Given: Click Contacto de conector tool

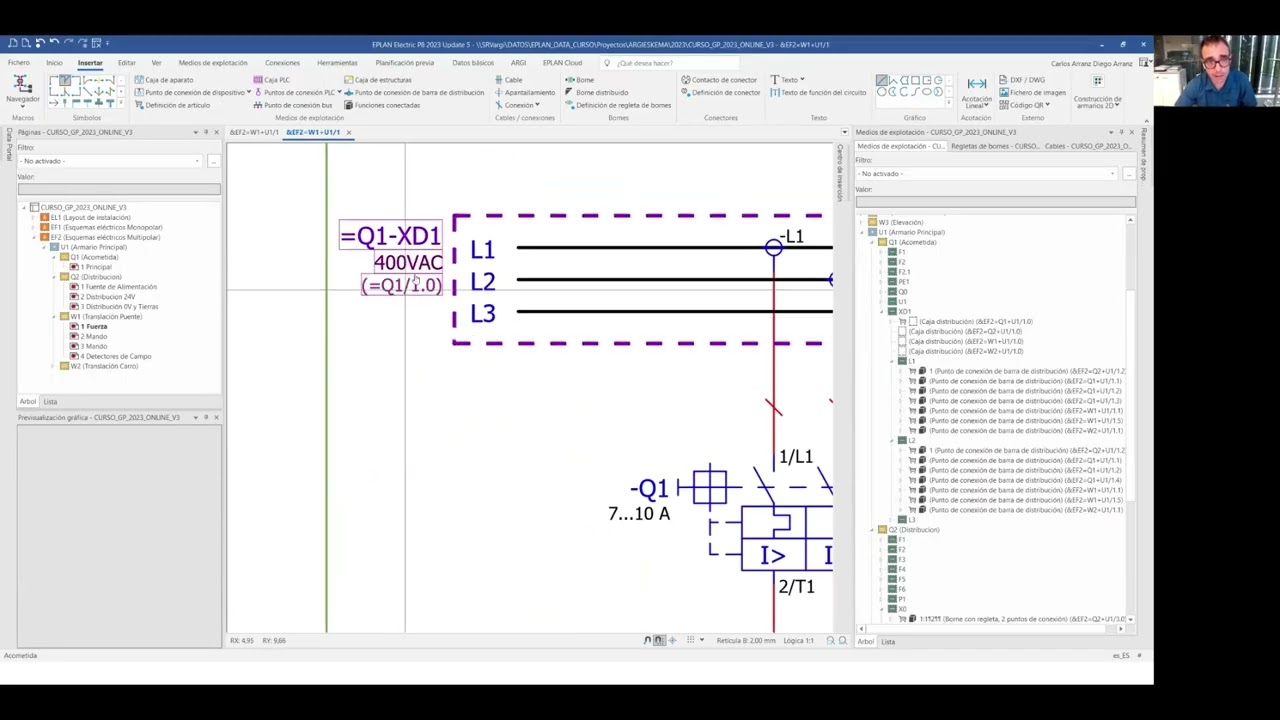Looking at the screenshot, I should pos(719,80).
